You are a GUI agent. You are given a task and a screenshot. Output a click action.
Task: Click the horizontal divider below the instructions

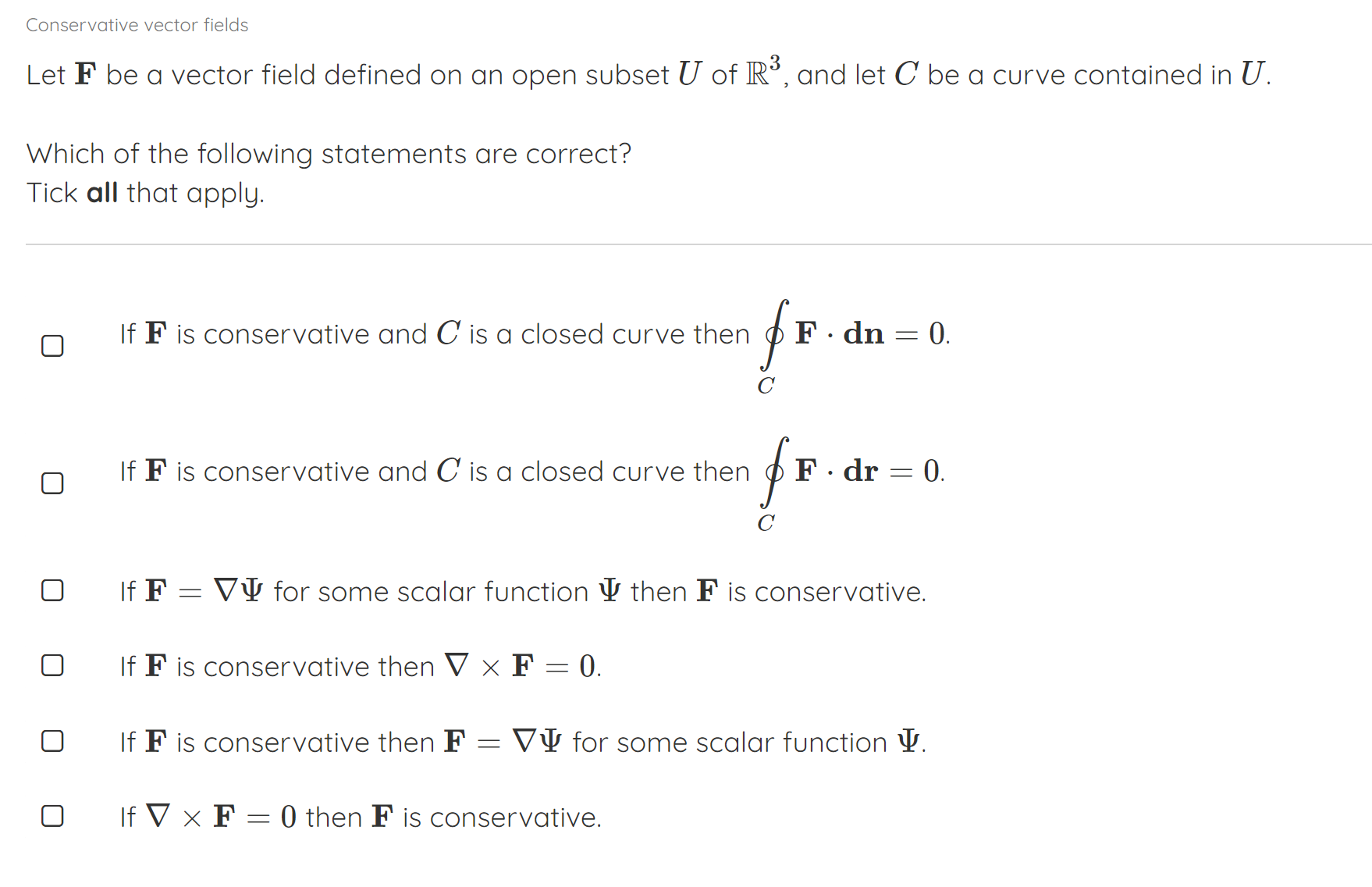(686, 246)
